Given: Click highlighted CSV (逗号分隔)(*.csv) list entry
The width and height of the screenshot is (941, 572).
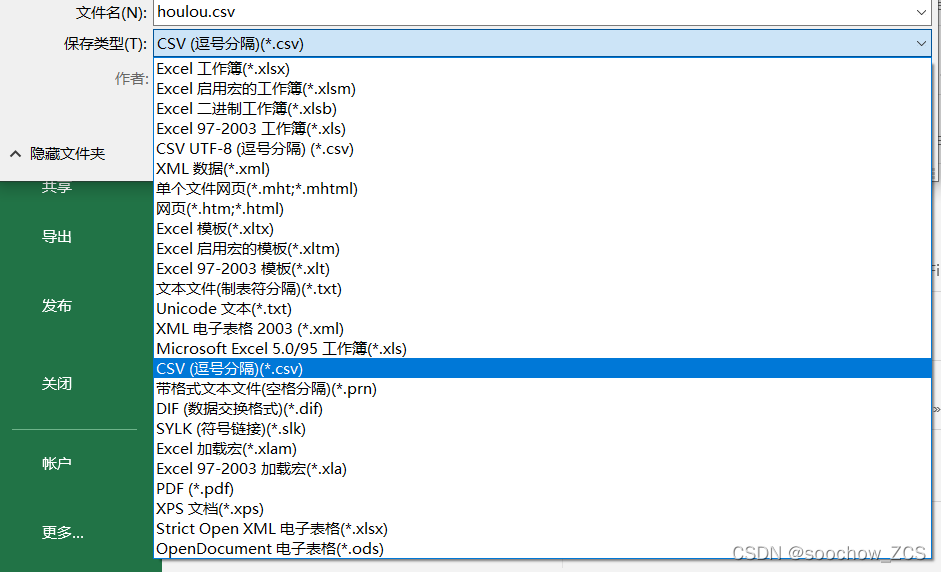Looking at the screenshot, I should pos(542,369).
